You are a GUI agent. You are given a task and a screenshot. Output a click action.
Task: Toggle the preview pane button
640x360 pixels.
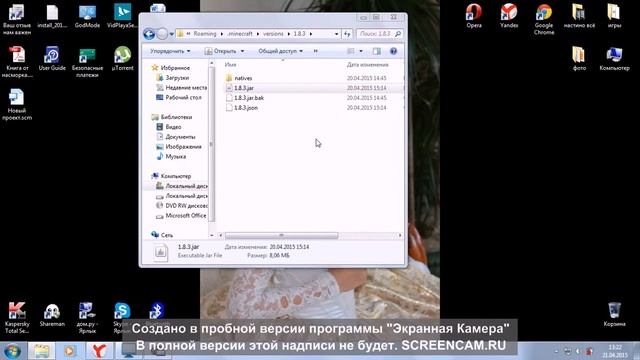pyautogui.click(x=376, y=51)
